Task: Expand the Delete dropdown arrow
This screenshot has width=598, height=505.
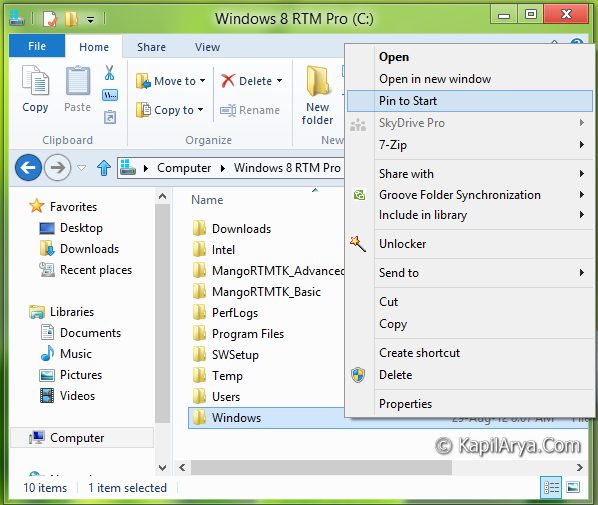Action: pos(280,81)
